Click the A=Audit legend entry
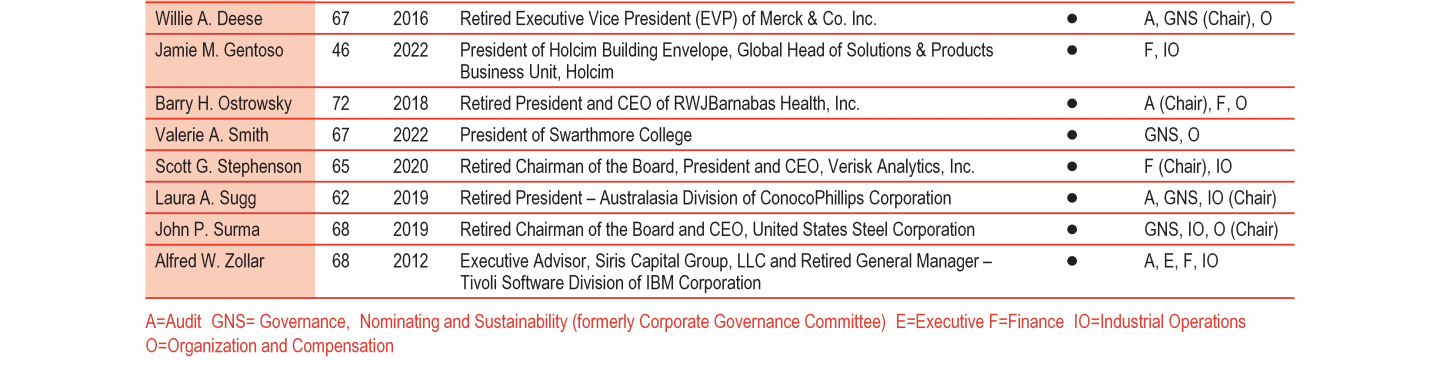1440x375 pixels. (174, 322)
